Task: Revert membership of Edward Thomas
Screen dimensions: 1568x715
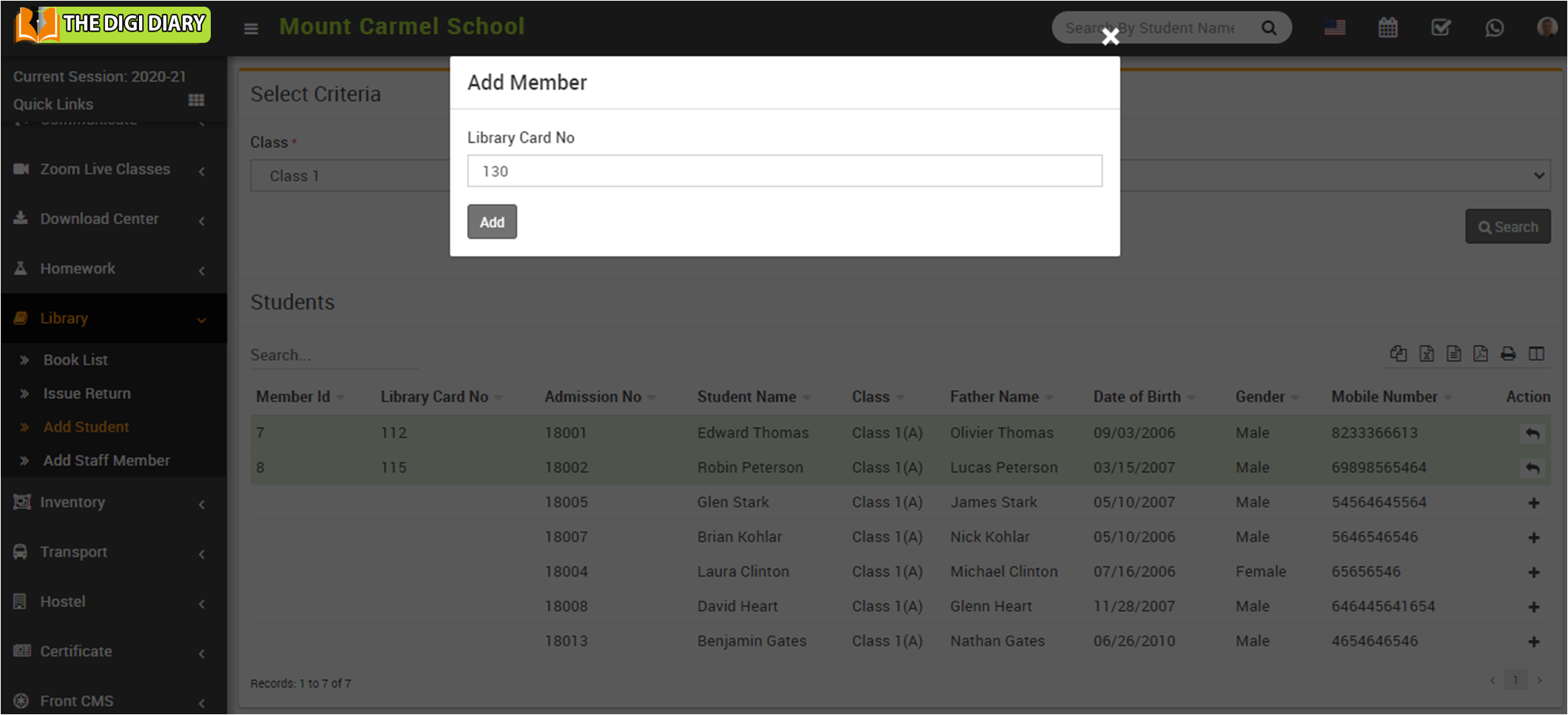Action: [x=1532, y=433]
